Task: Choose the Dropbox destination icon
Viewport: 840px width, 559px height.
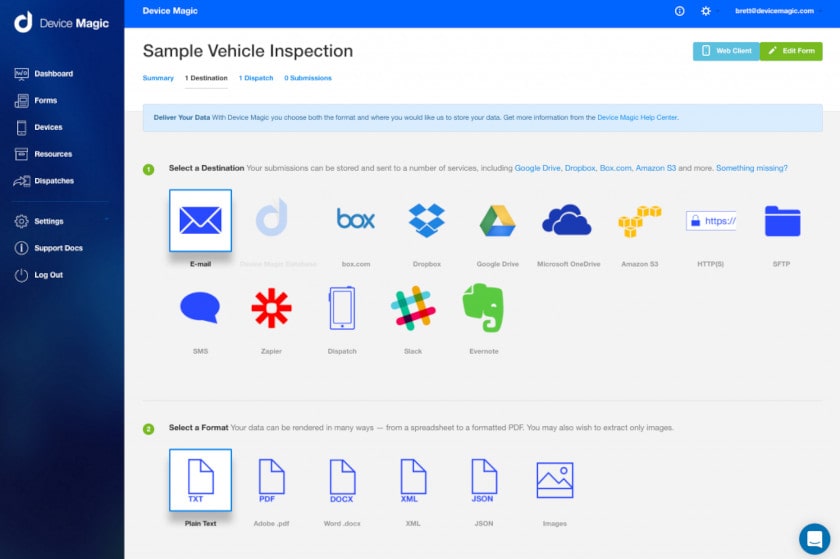Action: (x=426, y=220)
